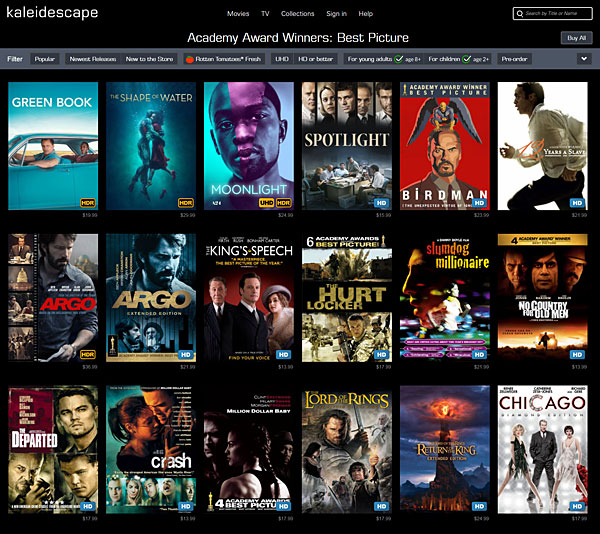
Task: Click the search magnifier icon
Action: pos(520,14)
